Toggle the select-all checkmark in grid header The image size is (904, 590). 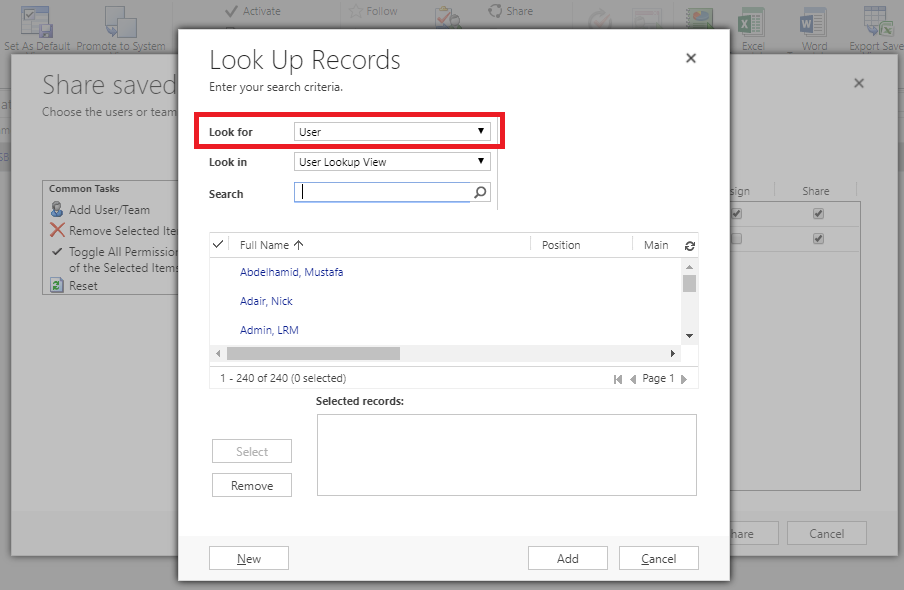tap(219, 244)
